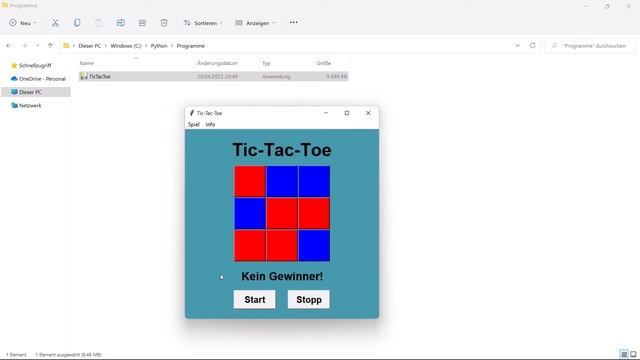Click the Rename icon in Explorer toolbar
The height and width of the screenshot is (360, 640).
click(x=120, y=23)
